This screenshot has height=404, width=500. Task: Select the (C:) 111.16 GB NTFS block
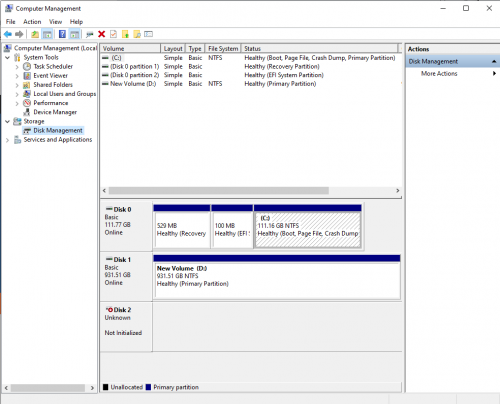click(308, 227)
